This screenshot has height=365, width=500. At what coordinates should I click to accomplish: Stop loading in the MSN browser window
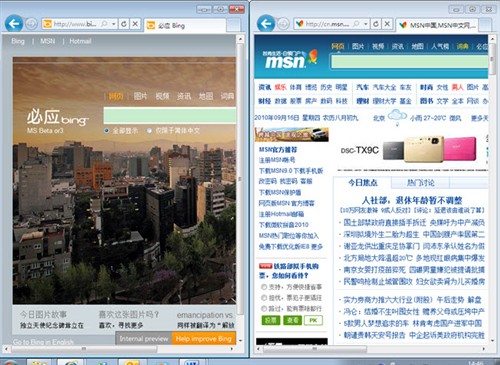click(x=387, y=24)
